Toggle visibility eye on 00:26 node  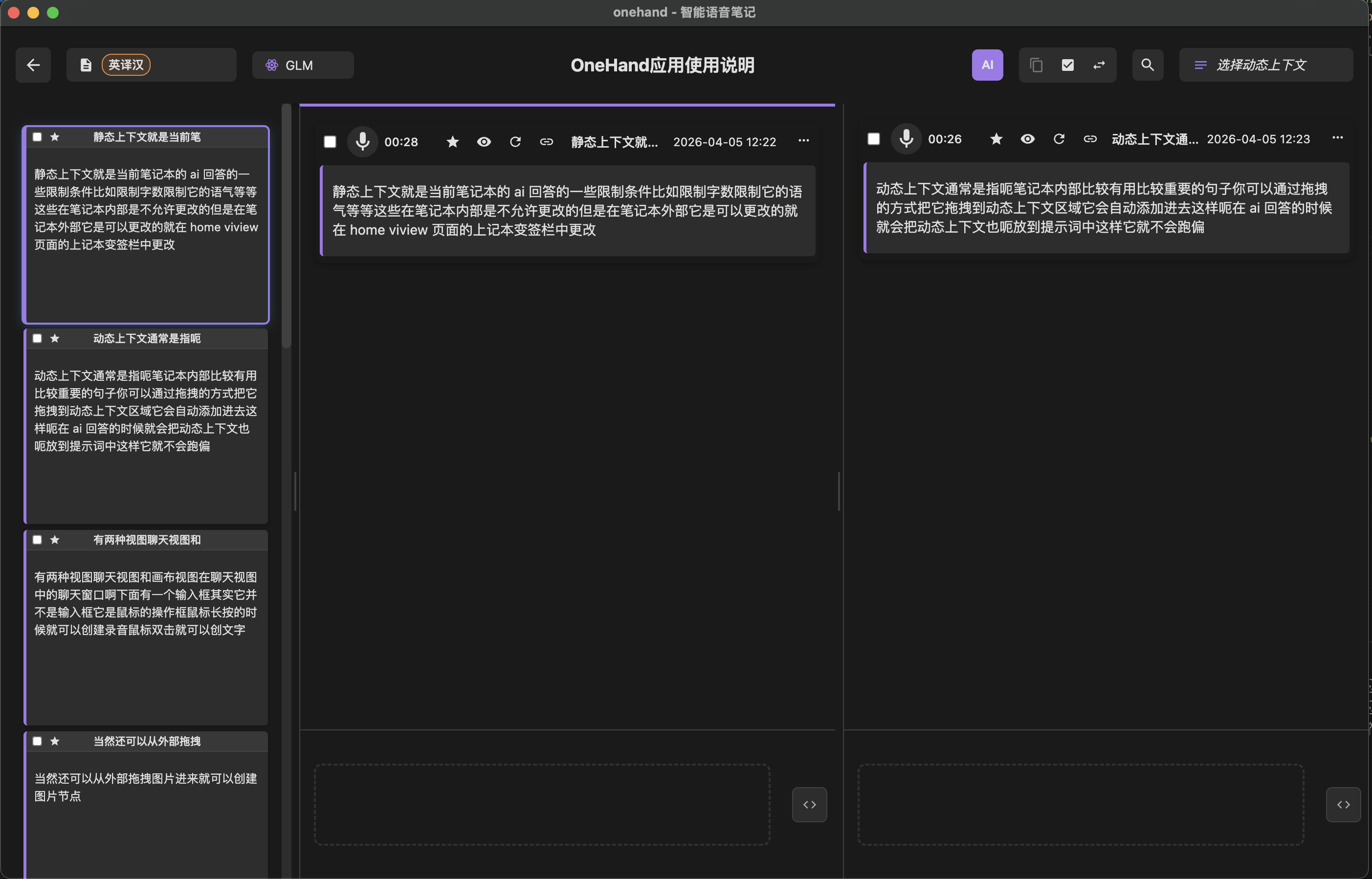(1028, 139)
